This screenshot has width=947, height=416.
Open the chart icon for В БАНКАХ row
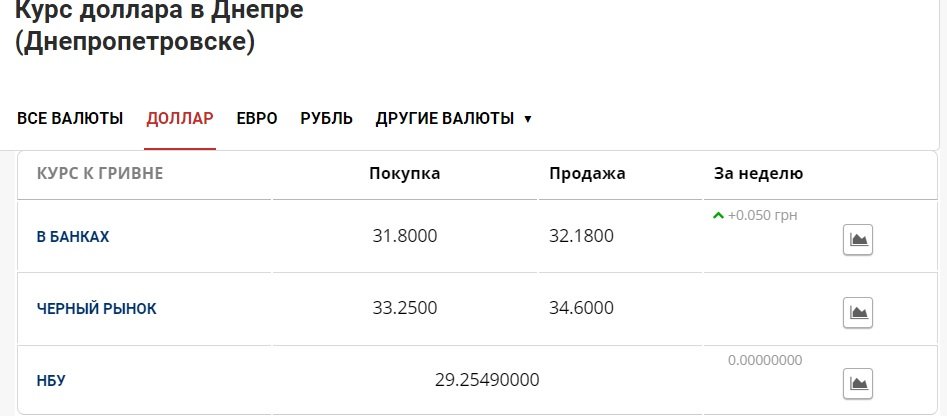pyautogui.click(x=858, y=240)
